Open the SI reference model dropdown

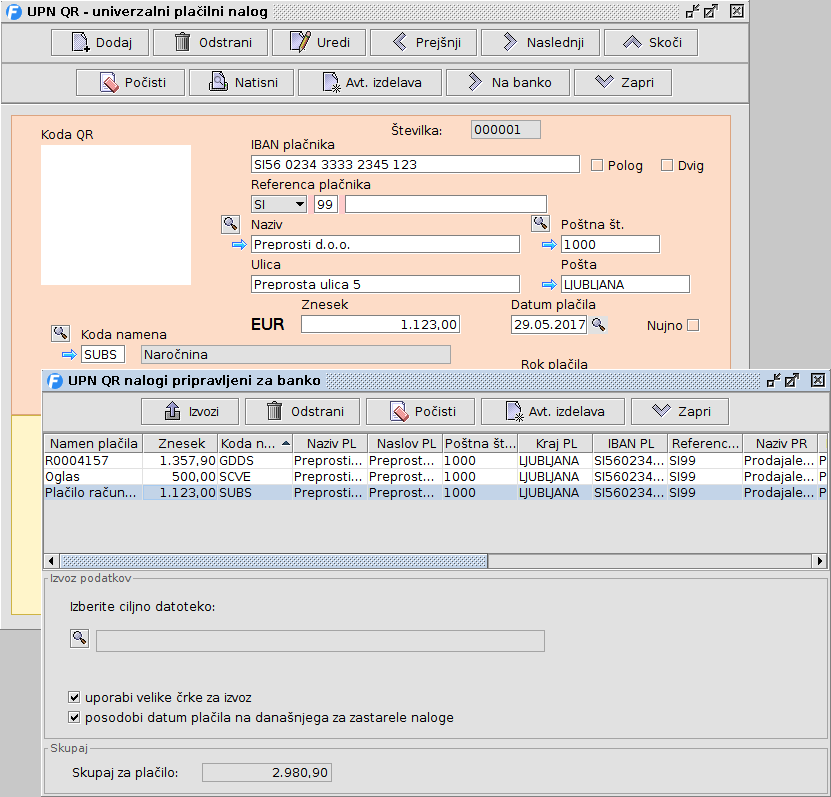[279, 204]
